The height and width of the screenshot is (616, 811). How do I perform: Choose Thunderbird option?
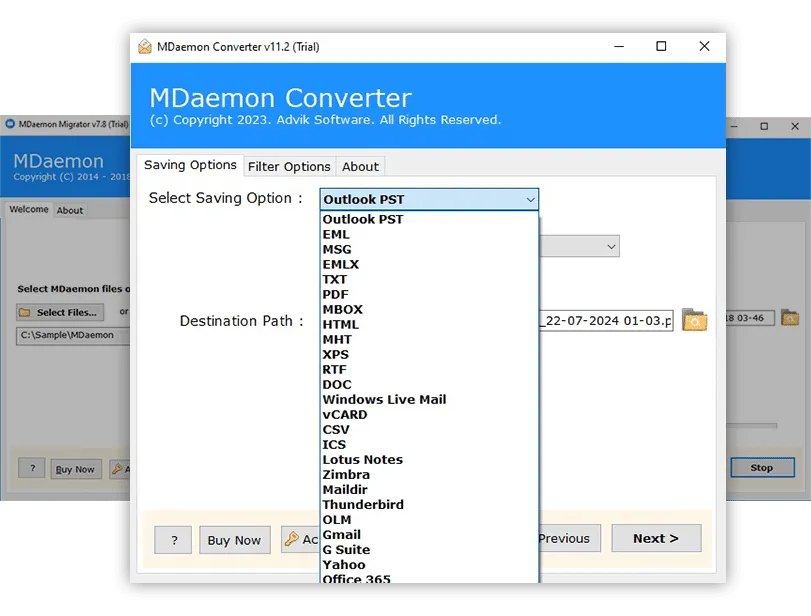tap(429, 504)
